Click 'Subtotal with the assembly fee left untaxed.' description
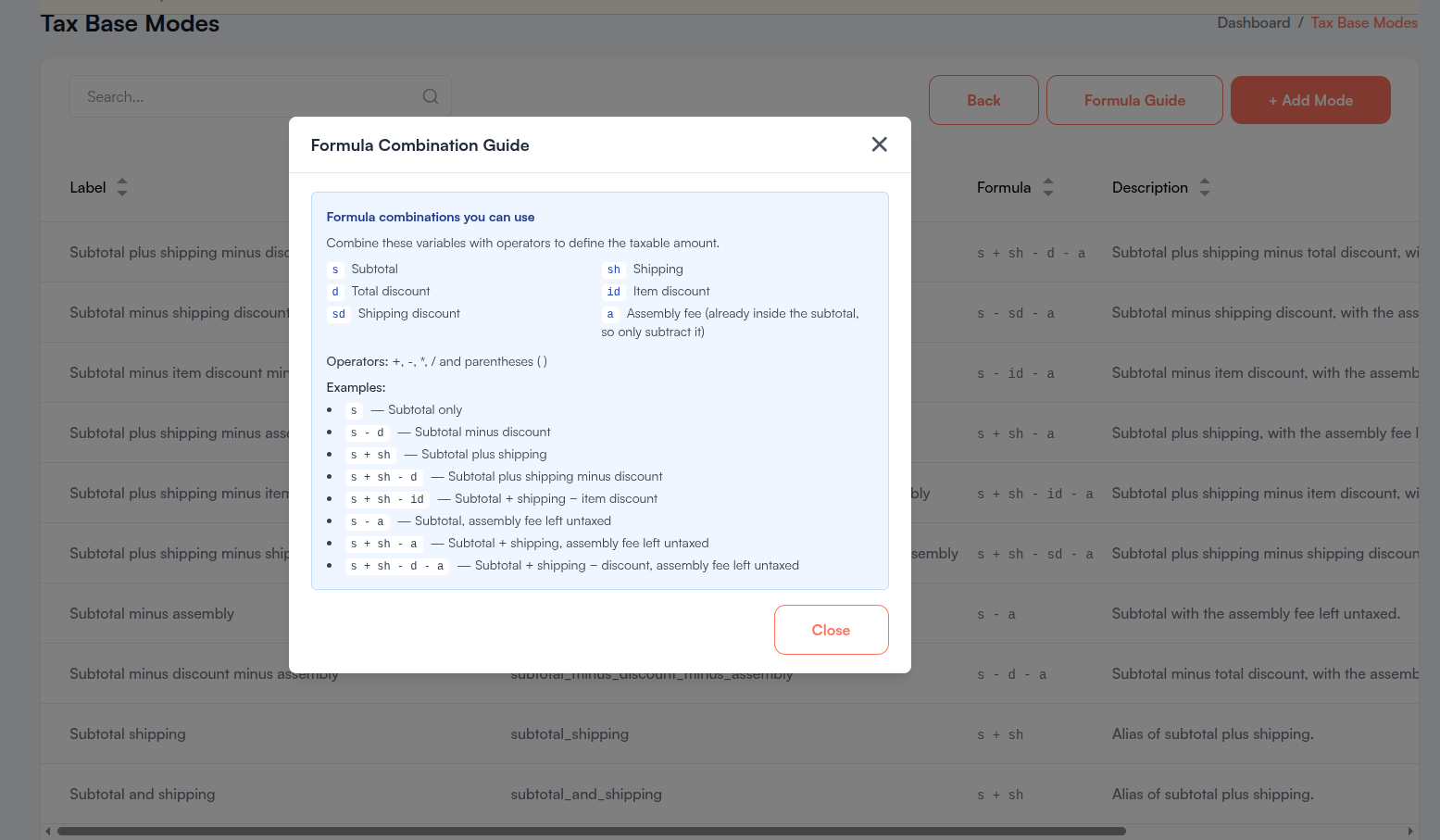 pyautogui.click(x=1256, y=613)
